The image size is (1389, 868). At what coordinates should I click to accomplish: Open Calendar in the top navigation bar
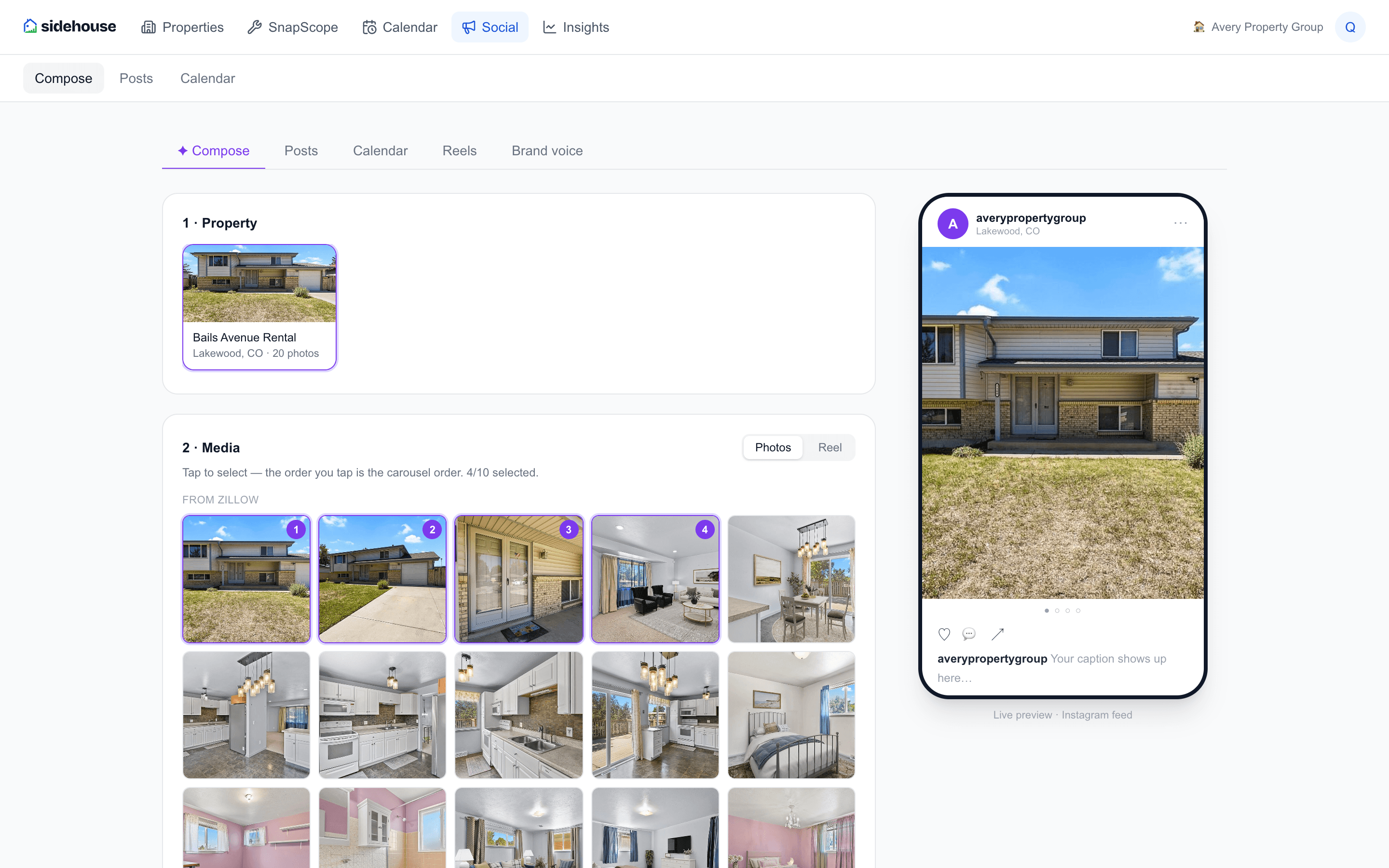click(400, 27)
